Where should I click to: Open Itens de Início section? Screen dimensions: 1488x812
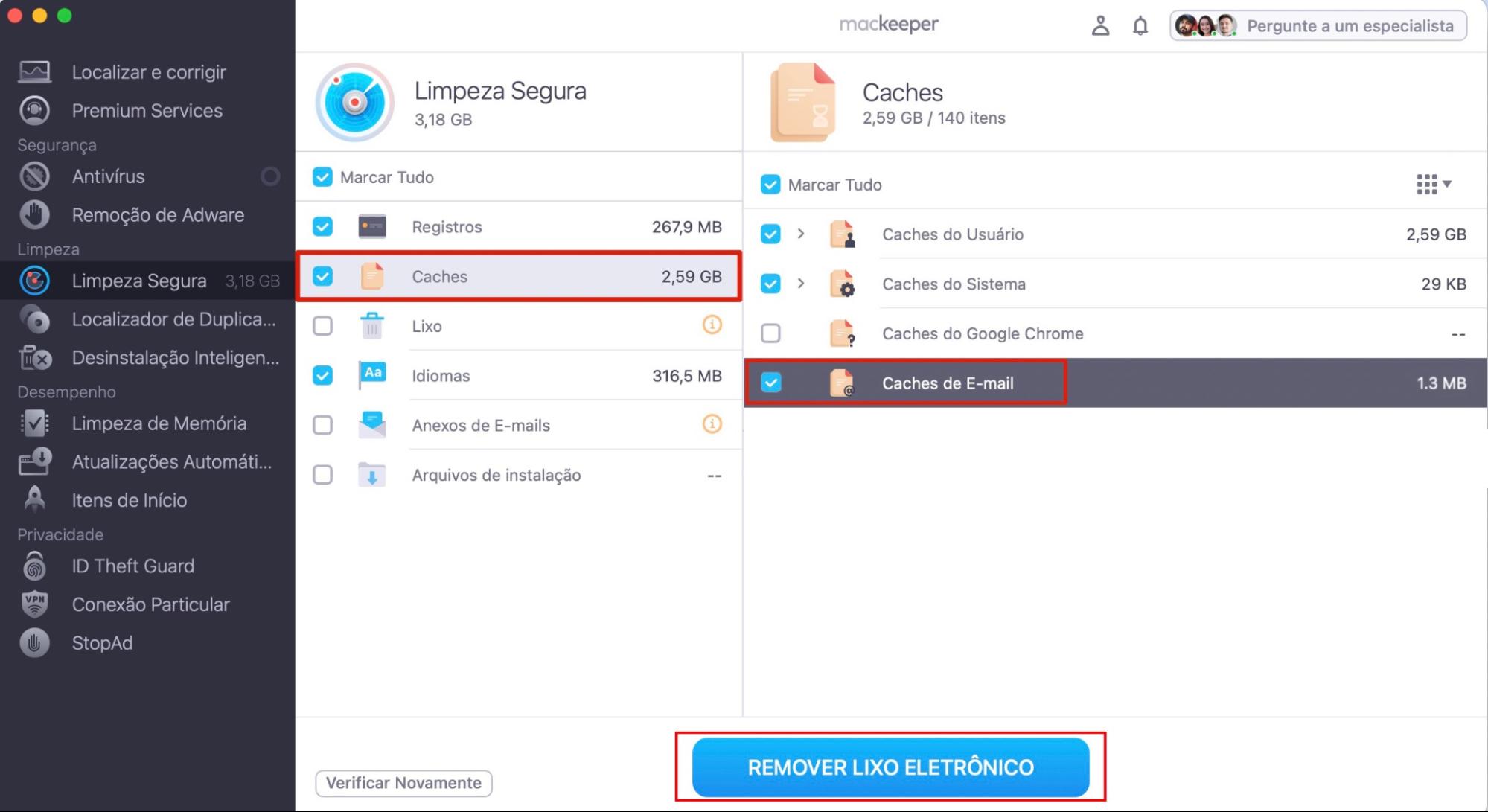[147, 500]
